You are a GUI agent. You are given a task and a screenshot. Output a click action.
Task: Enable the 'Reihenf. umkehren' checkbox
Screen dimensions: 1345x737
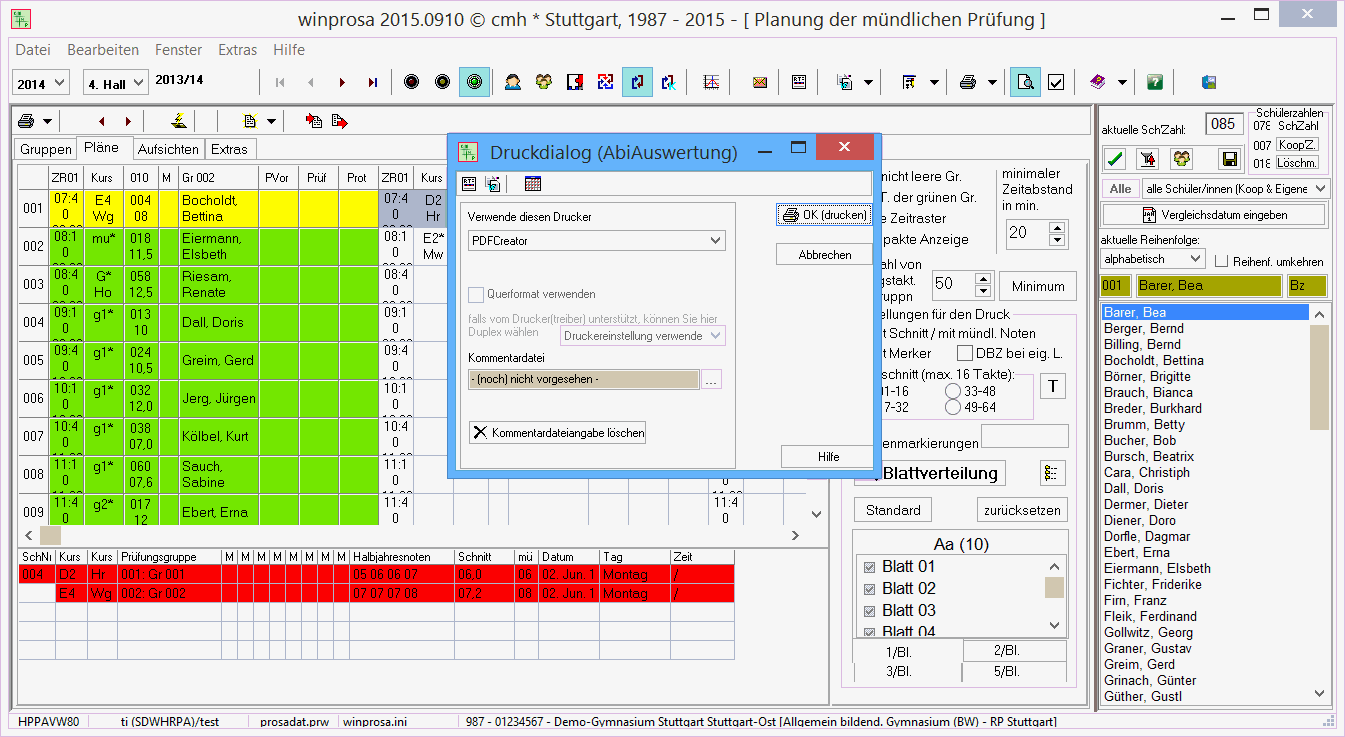point(1221,261)
